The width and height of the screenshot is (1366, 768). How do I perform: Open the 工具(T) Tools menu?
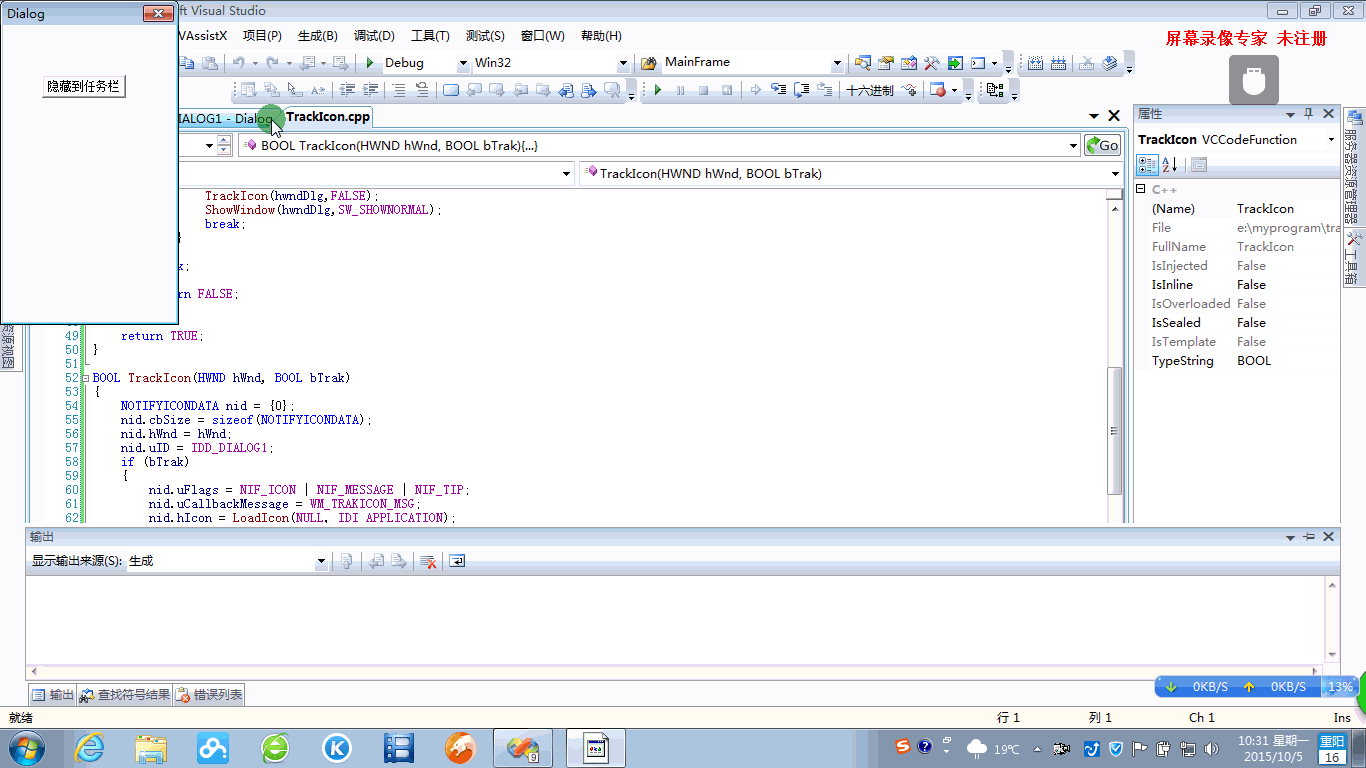[430, 36]
